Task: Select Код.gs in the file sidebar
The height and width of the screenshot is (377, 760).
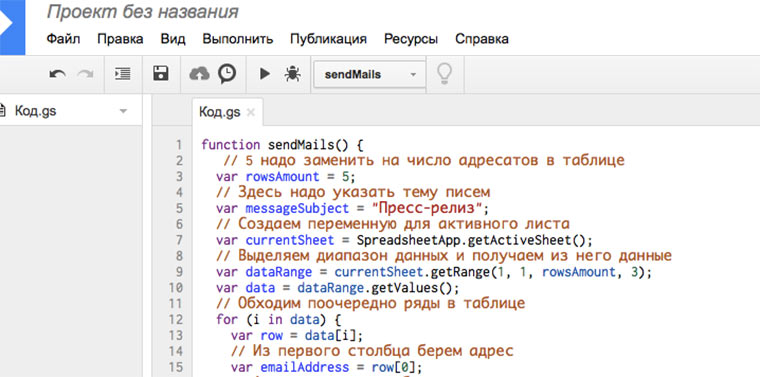Action: pos(35,111)
